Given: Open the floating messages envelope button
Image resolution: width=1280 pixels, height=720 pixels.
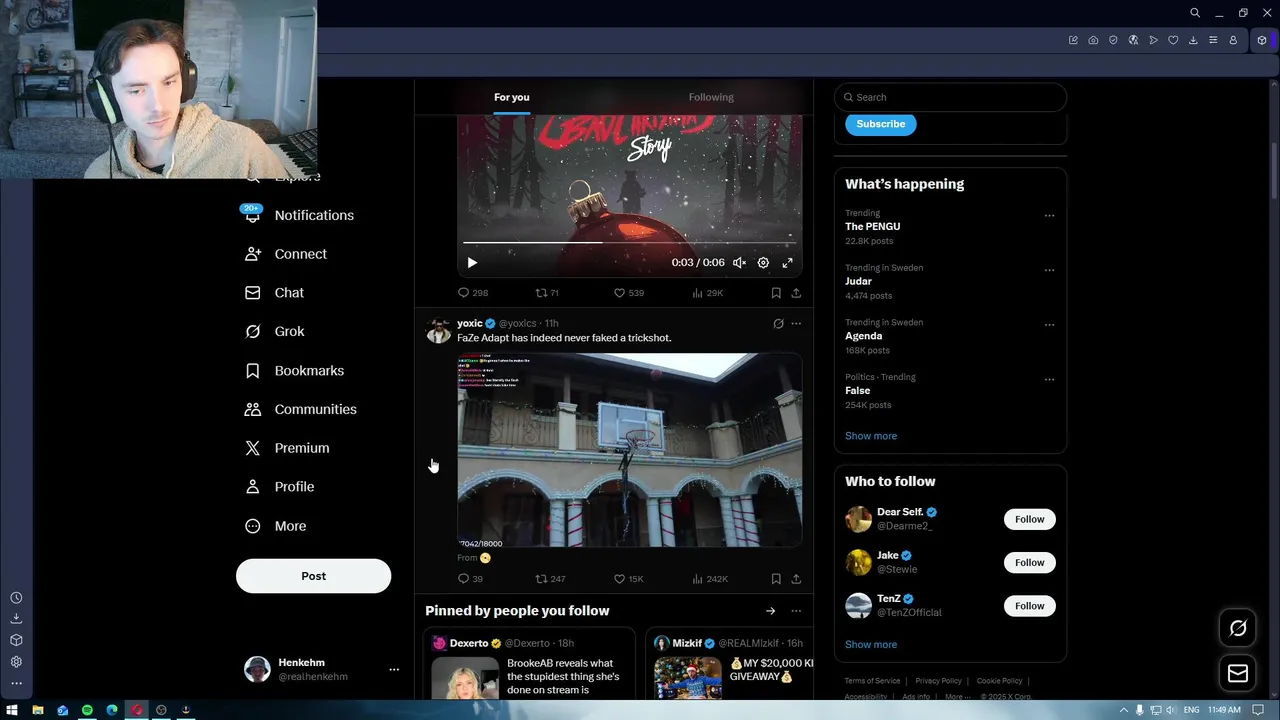Looking at the screenshot, I should coord(1238,674).
